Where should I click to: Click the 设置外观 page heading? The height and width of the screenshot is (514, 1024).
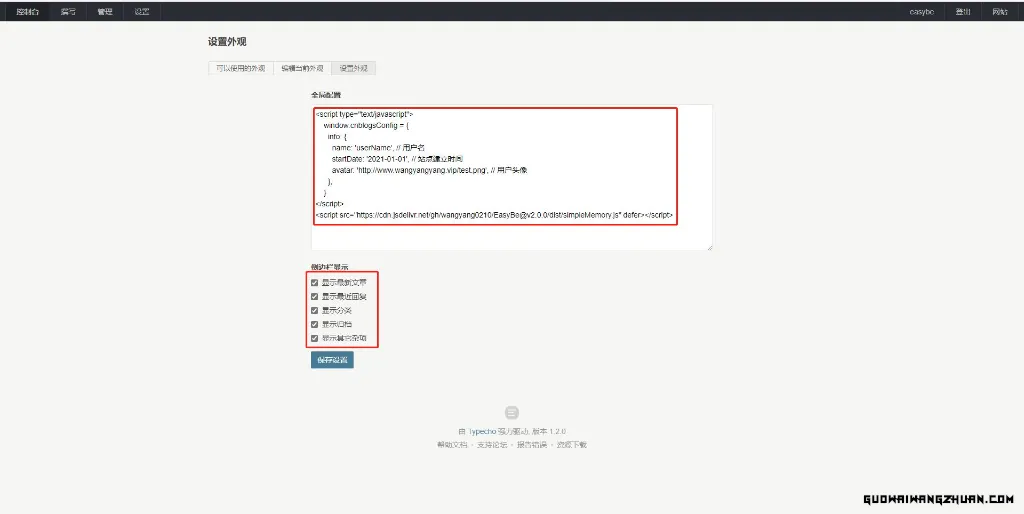click(x=227, y=42)
